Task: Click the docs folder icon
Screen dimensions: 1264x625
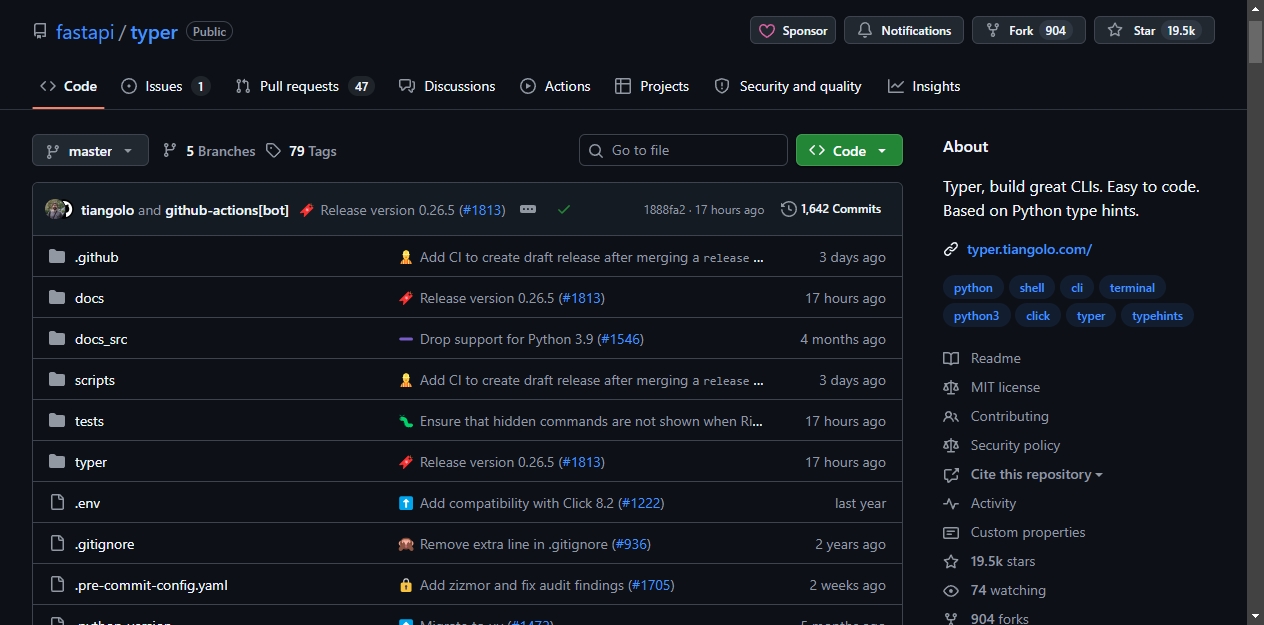Action: tap(57, 298)
